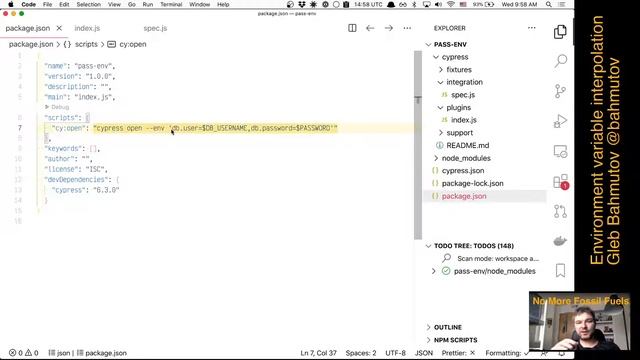This screenshot has width=640, height=360.
Task: Click the Formatting status bar item
Action: pyautogui.click(x=507, y=353)
